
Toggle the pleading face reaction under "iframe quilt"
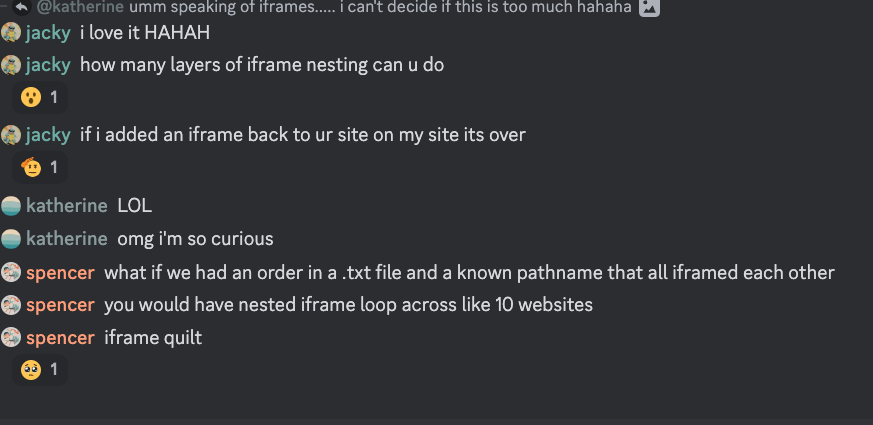40,370
